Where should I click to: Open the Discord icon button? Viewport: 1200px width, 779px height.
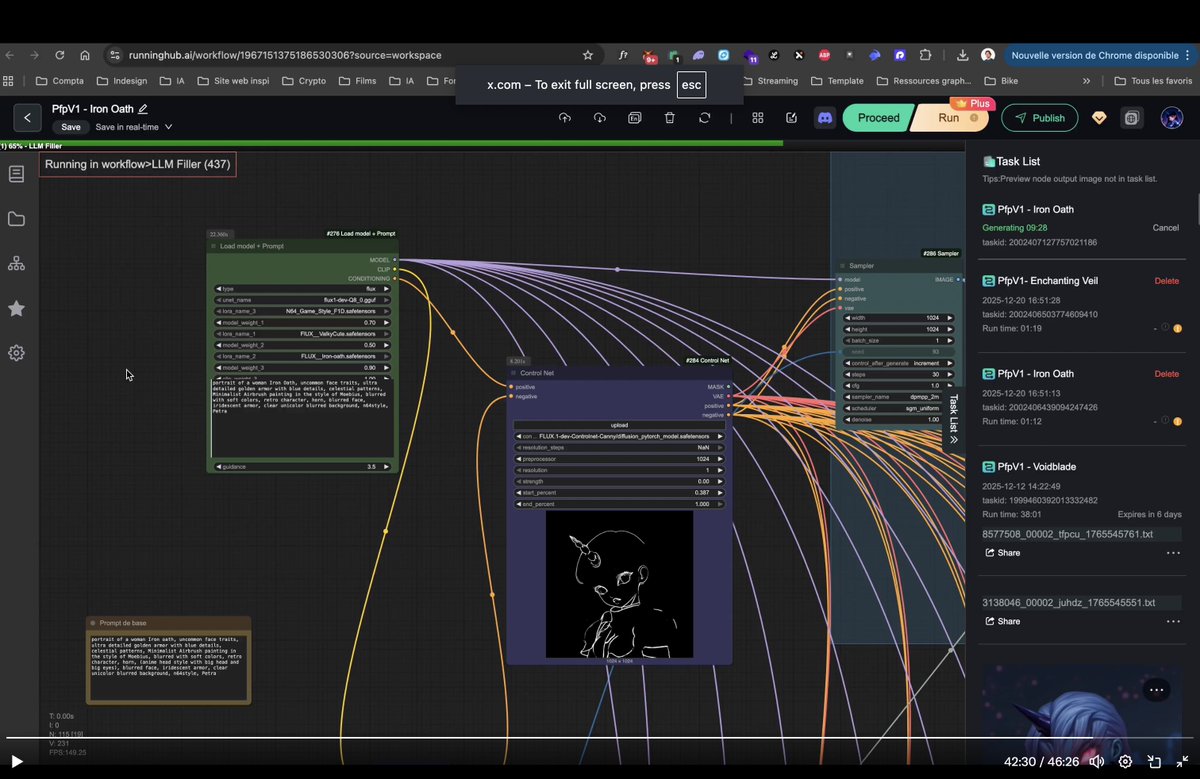coord(825,118)
